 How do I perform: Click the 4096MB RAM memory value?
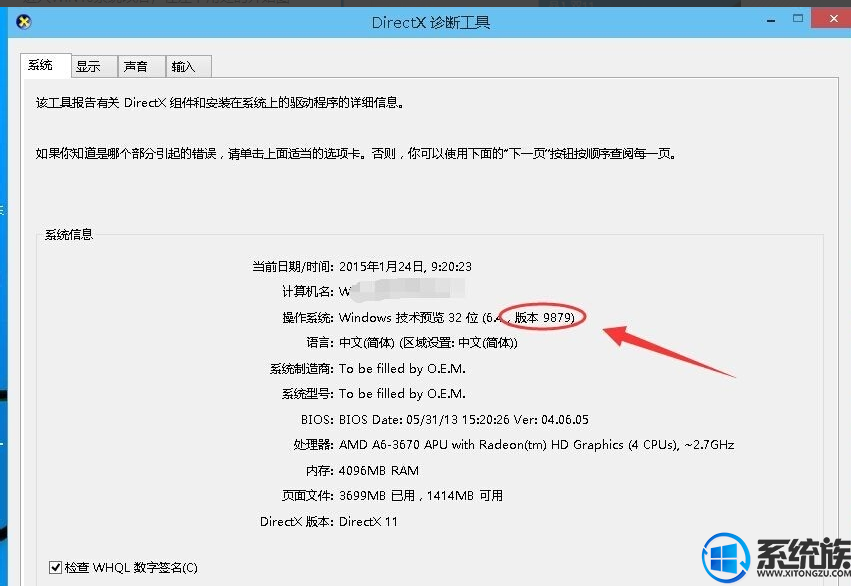[379, 470]
